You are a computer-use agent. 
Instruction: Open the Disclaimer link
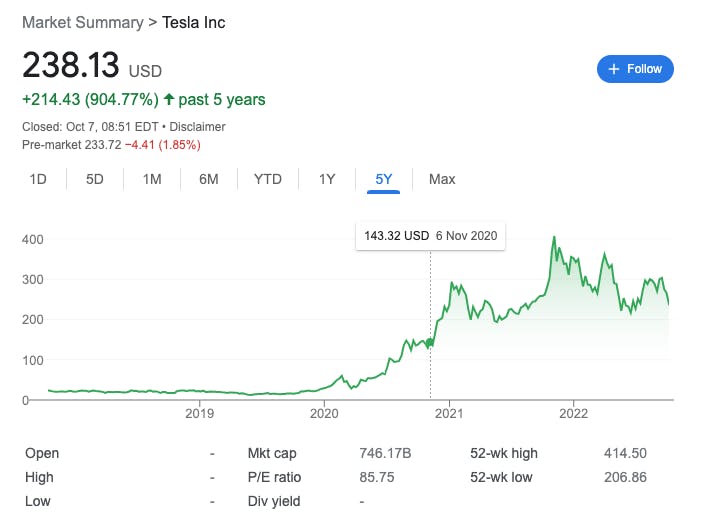(x=197, y=127)
